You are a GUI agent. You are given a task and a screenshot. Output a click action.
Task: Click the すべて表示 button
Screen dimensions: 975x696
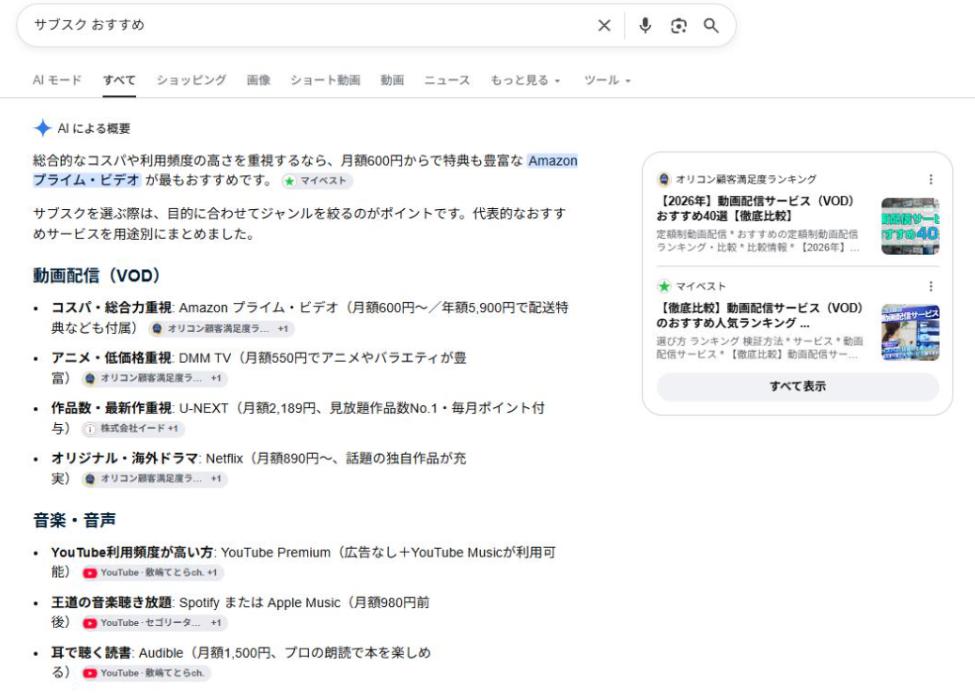pos(798,386)
